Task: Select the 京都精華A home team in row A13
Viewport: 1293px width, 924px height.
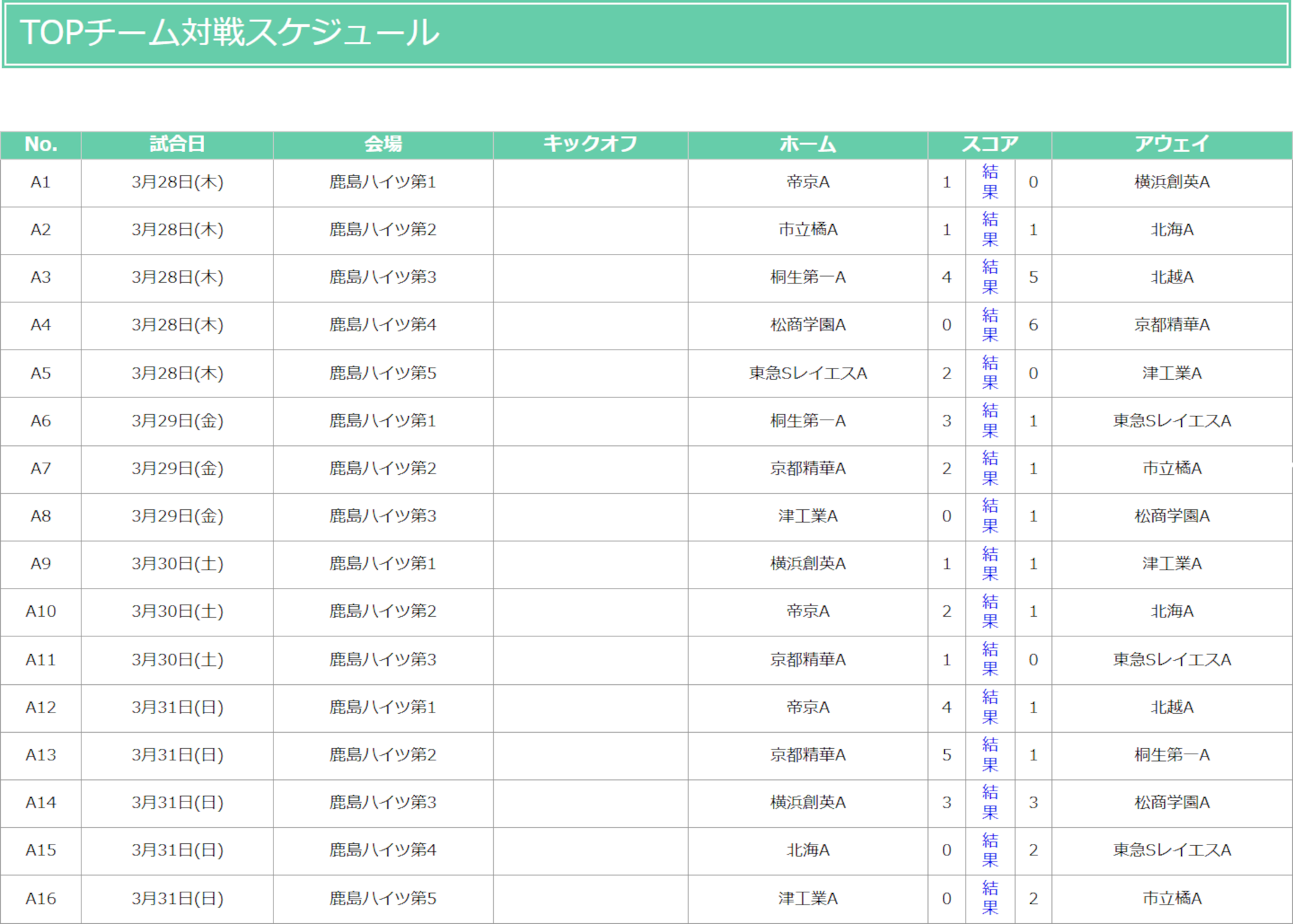Action: click(x=807, y=756)
